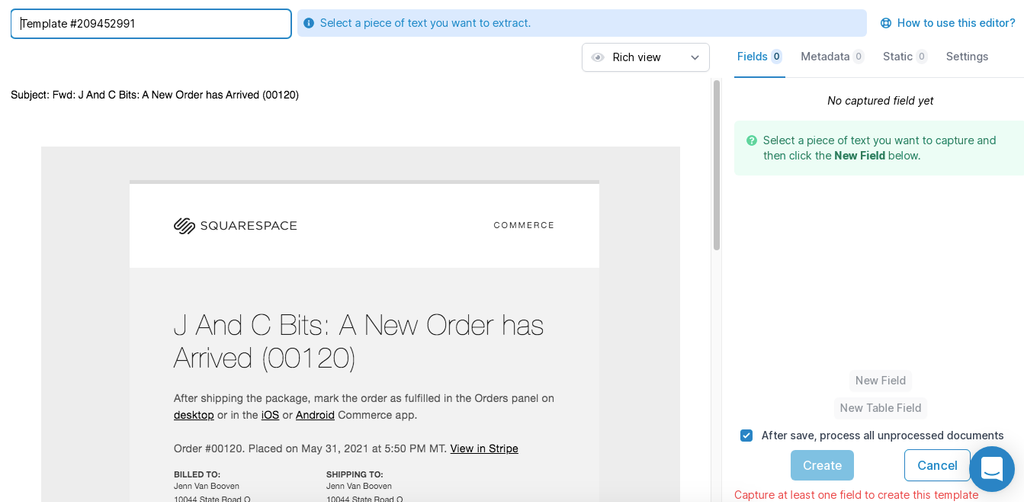
Task: Click the 'desktop' link in email body
Action: [194, 415]
